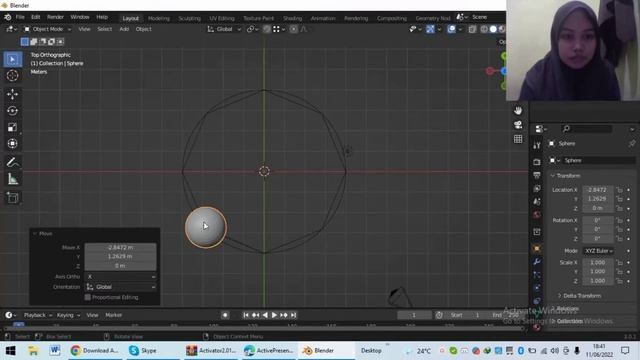640x360 pixels.
Task: Select the Add Cube tool
Action: pos(13,198)
